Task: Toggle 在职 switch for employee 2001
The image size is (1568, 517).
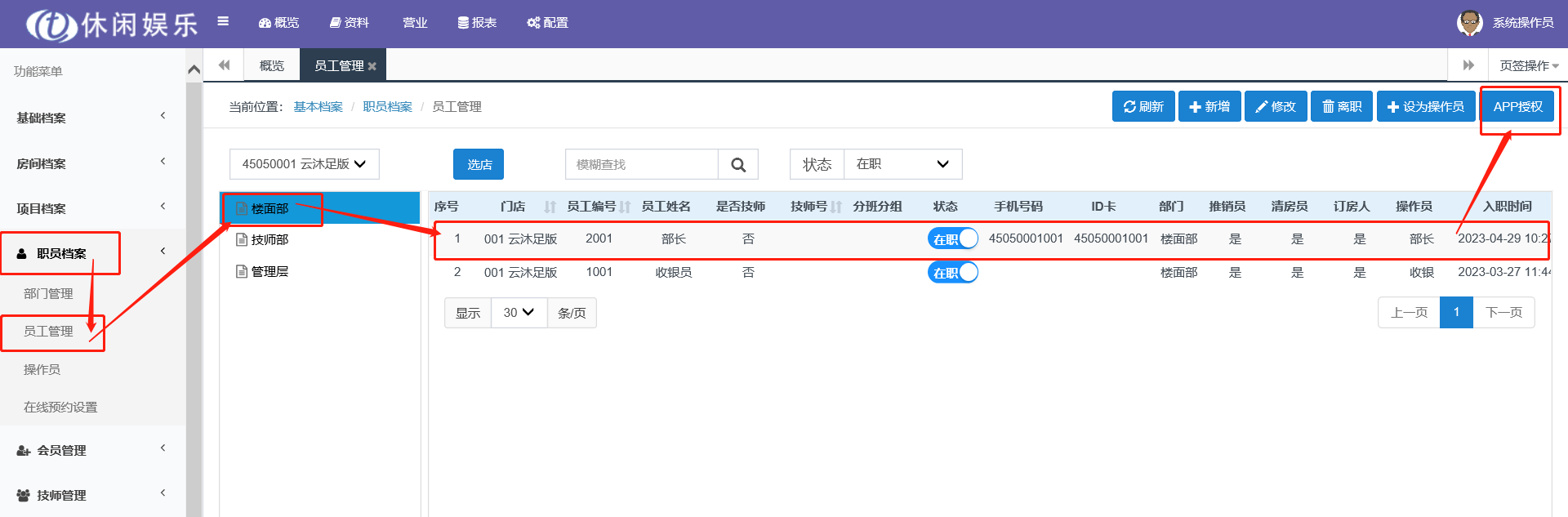Action: pyautogui.click(x=952, y=238)
